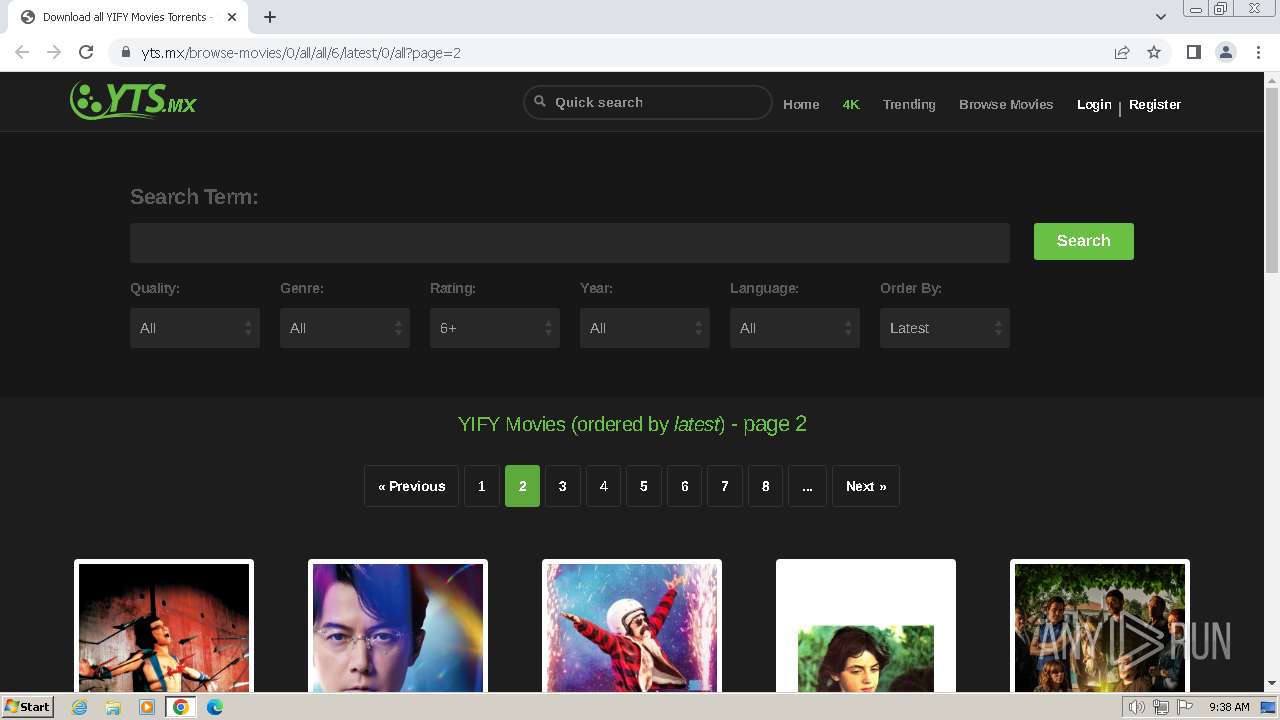Open the Order By dropdown showing Latest

(945, 328)
